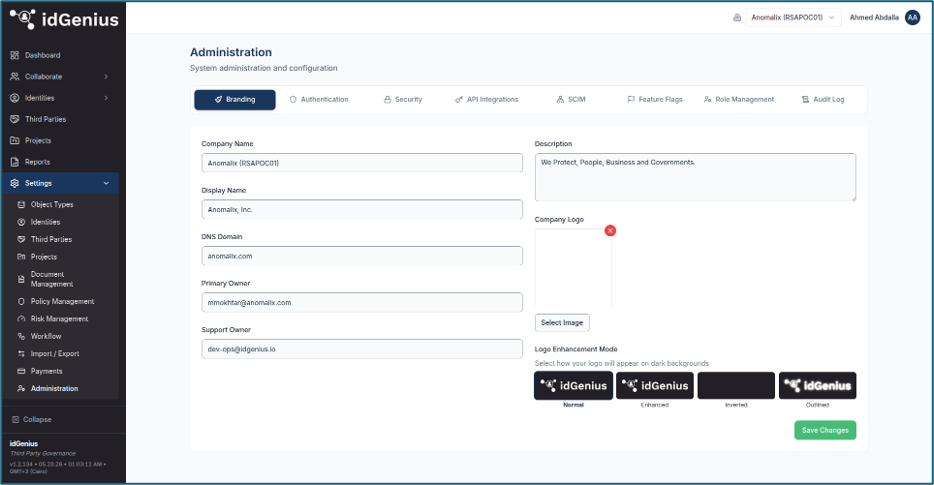This screenshot has width=934, height=485.
Task: Click the Description text area
Action: (x=695, y=177)
